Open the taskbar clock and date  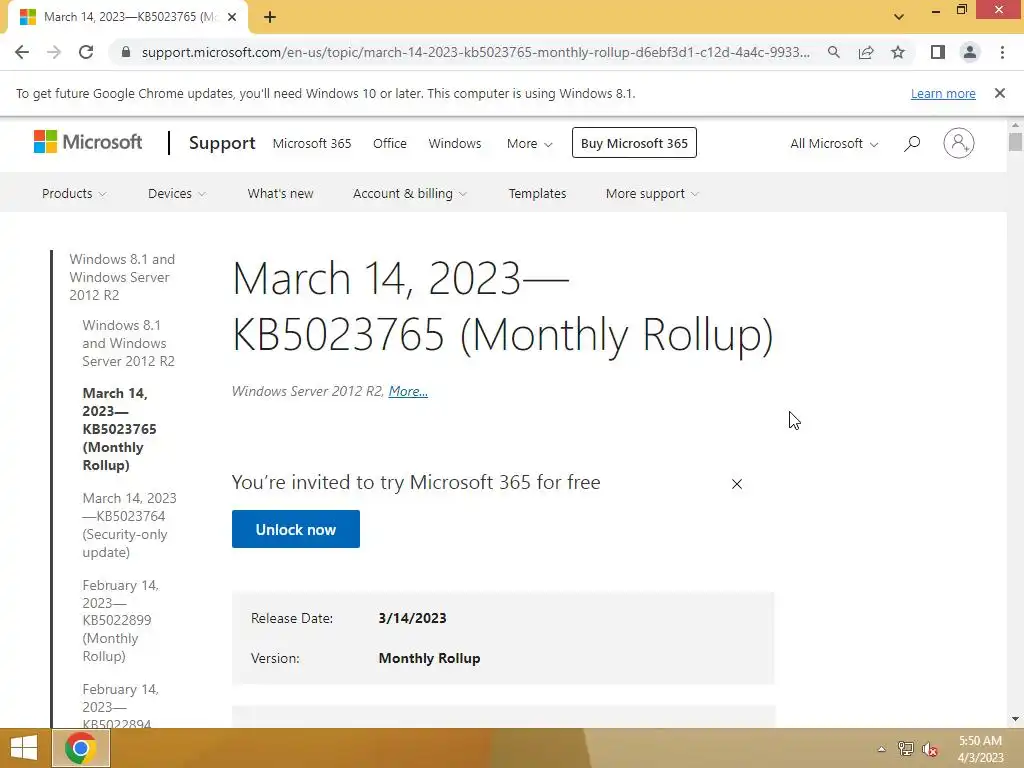click(x=980, y=749)
